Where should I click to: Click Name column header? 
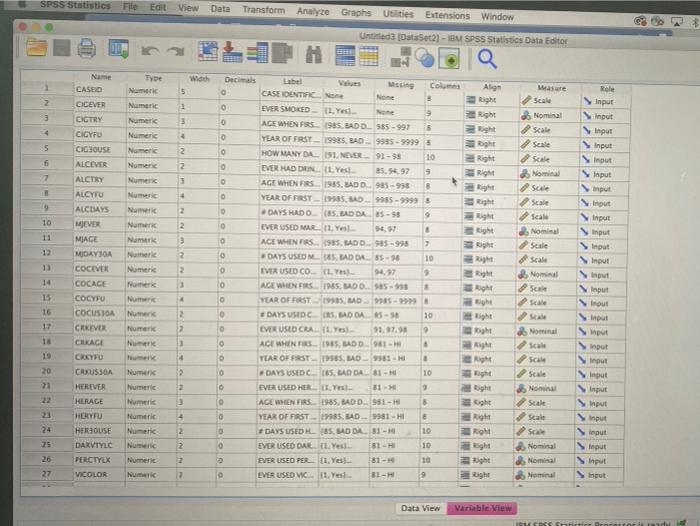coord(101,77)
